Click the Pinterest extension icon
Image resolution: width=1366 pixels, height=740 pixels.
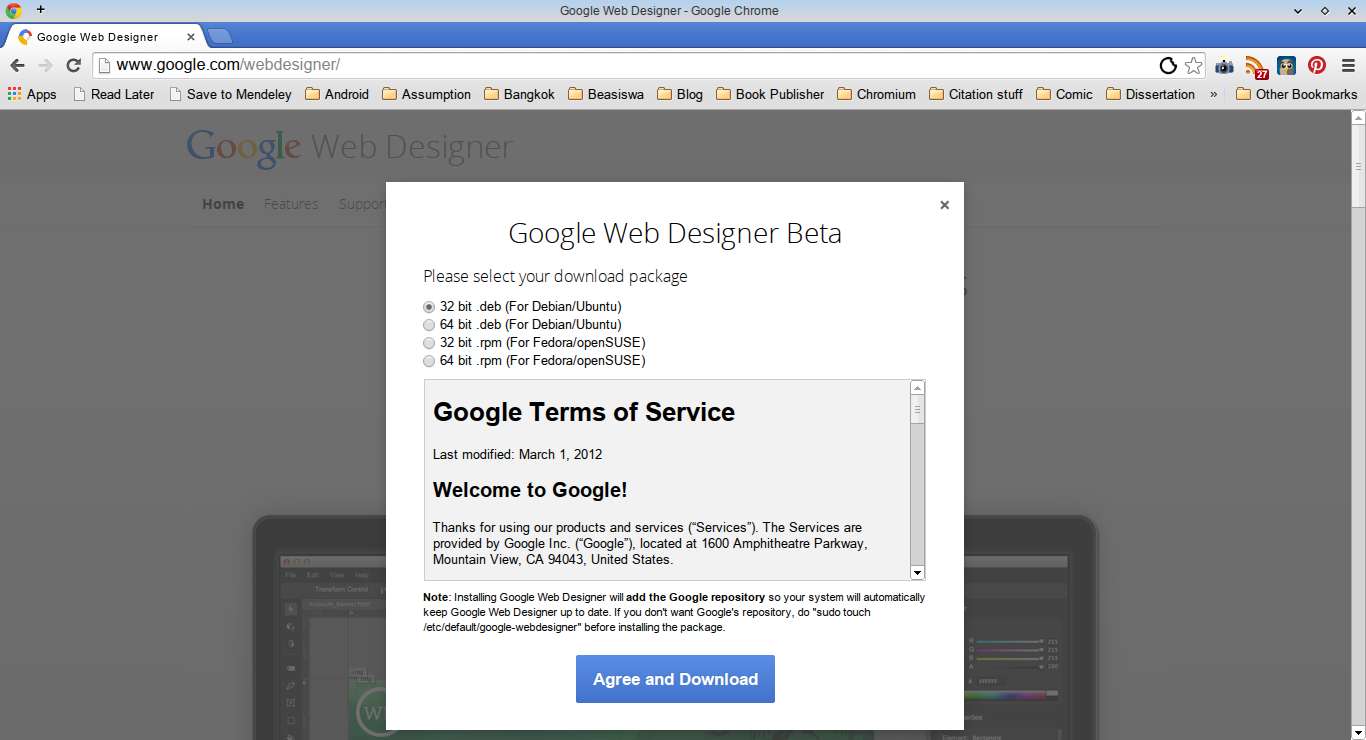[1317, 66]
